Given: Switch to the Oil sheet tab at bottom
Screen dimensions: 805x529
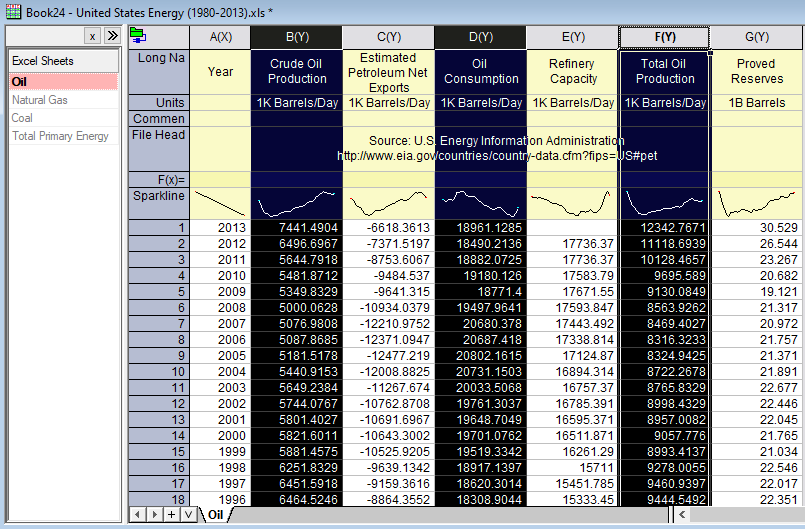Looking at the screenshot, I should coord(216,515).
